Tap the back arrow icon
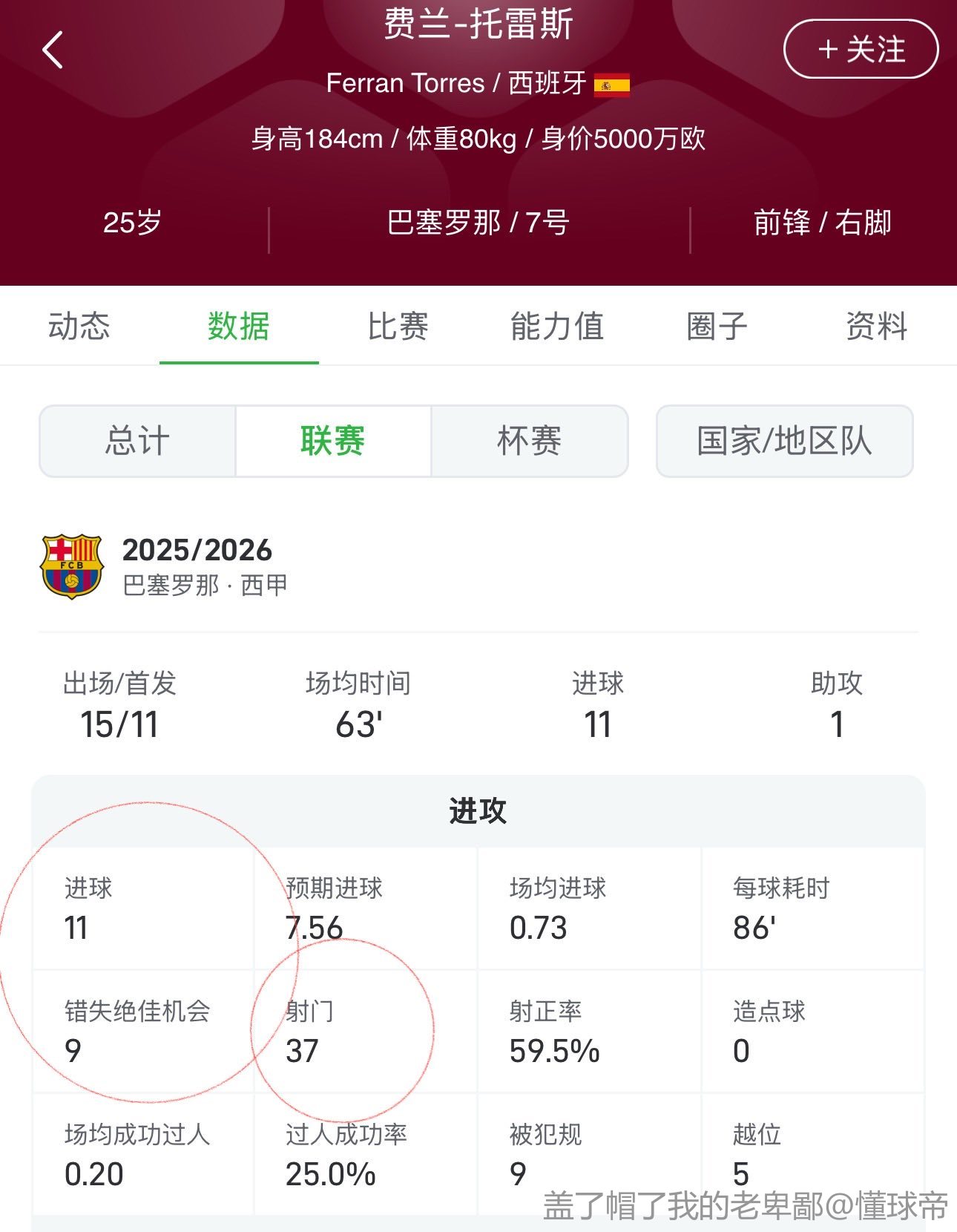Image resolution: width=957 pixels, height=1232 pixels. (x=53, y=50)
